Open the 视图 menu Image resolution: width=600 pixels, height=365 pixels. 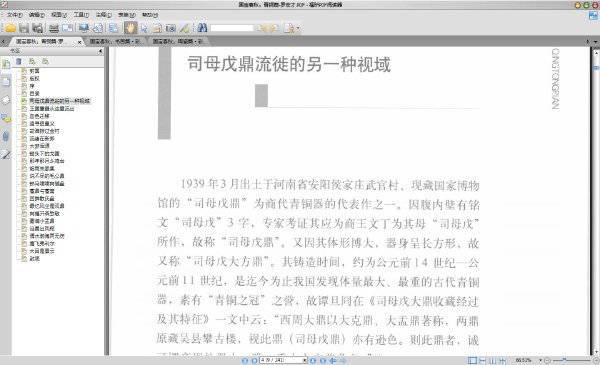[x=59, y=15]
